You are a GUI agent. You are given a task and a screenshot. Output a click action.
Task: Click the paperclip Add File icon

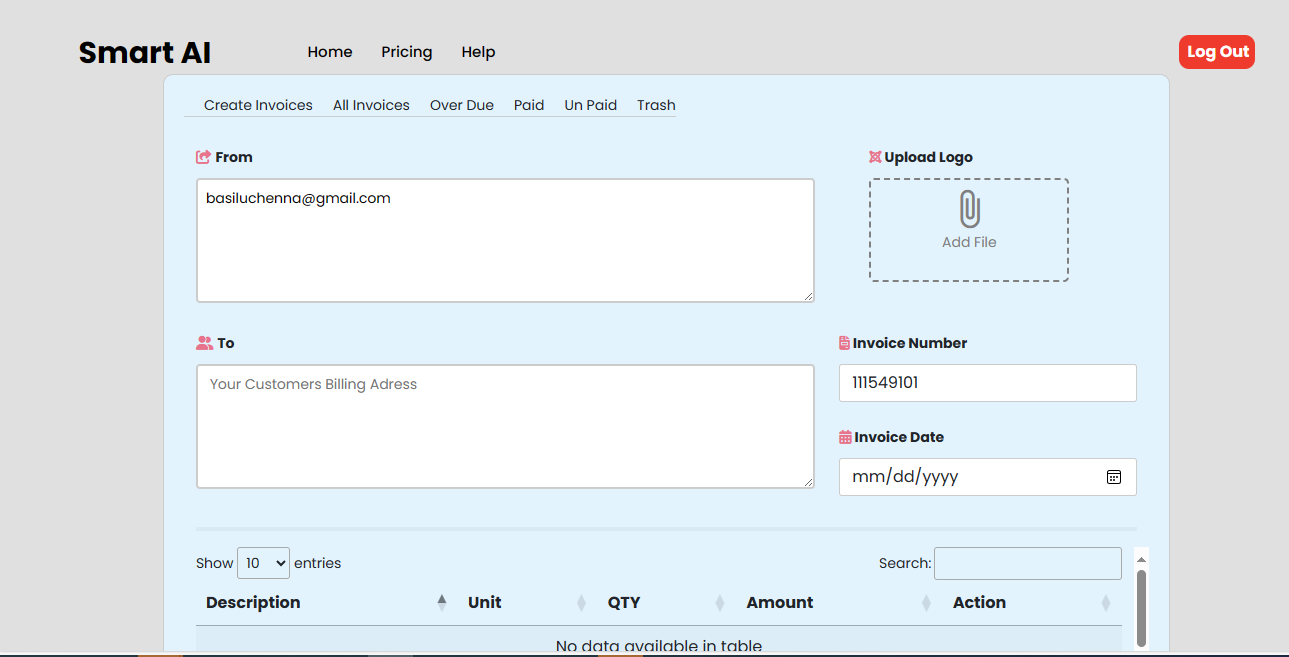(969, 210)
